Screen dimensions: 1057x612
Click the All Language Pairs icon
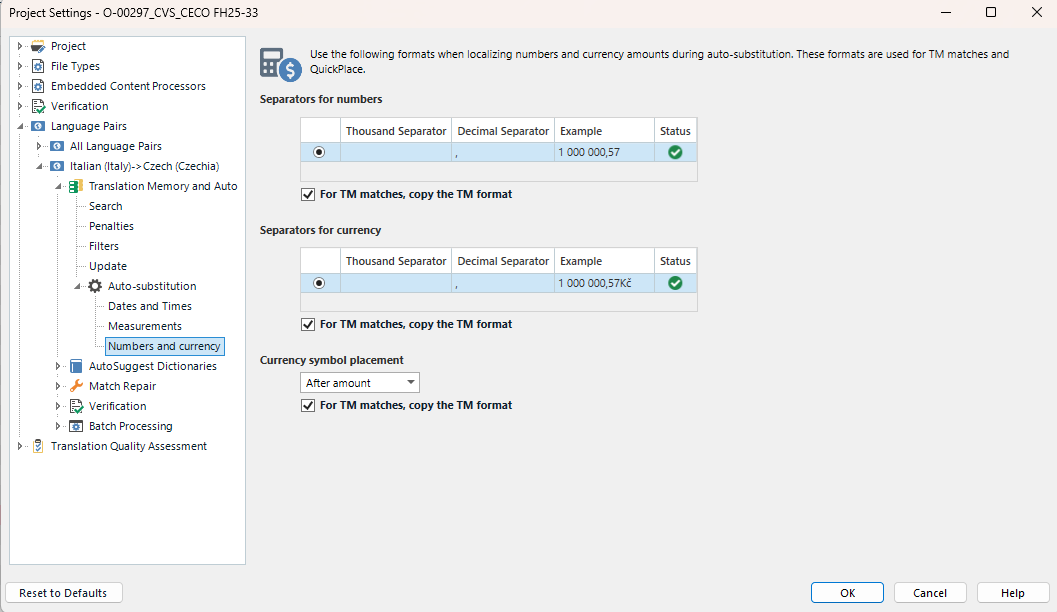[57, 146]
